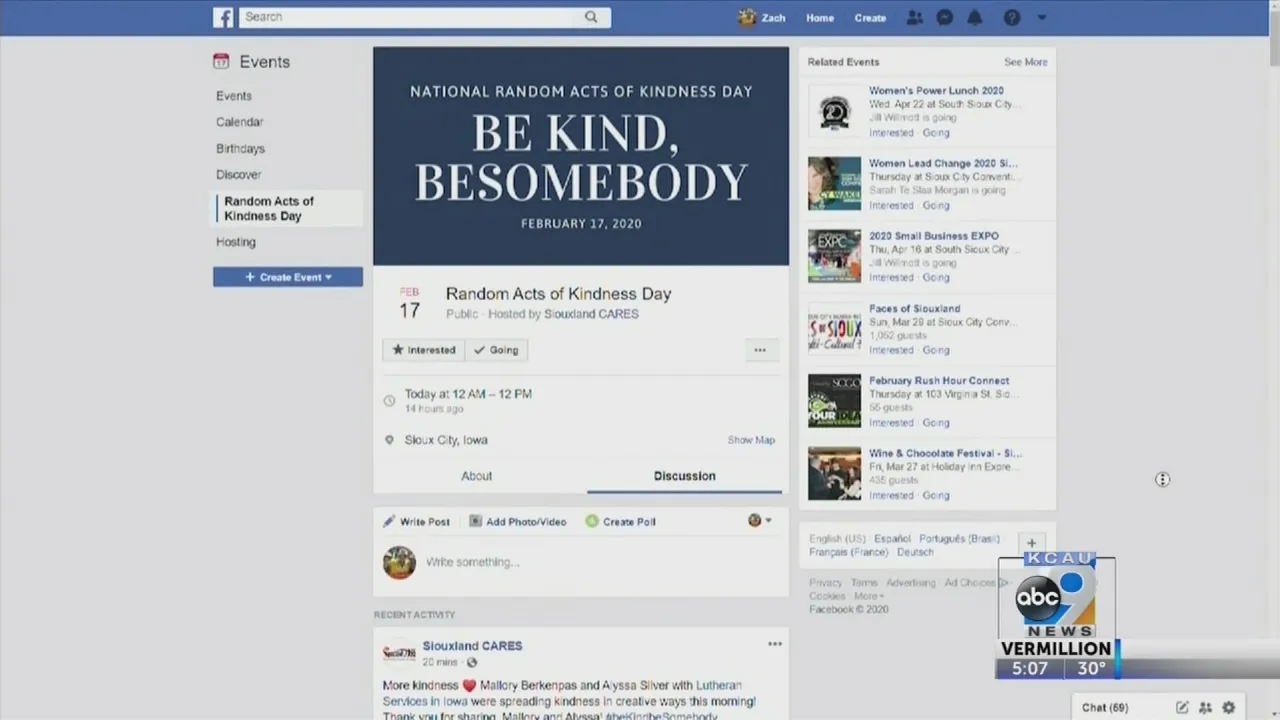The height and width of the screenshot is (720, 1280).
Task: Select Discover in the left sidebar
Action: coord(239,174)
